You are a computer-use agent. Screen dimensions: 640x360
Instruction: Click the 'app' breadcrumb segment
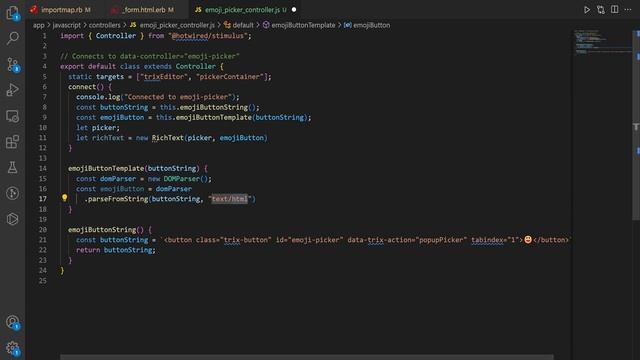38,25
